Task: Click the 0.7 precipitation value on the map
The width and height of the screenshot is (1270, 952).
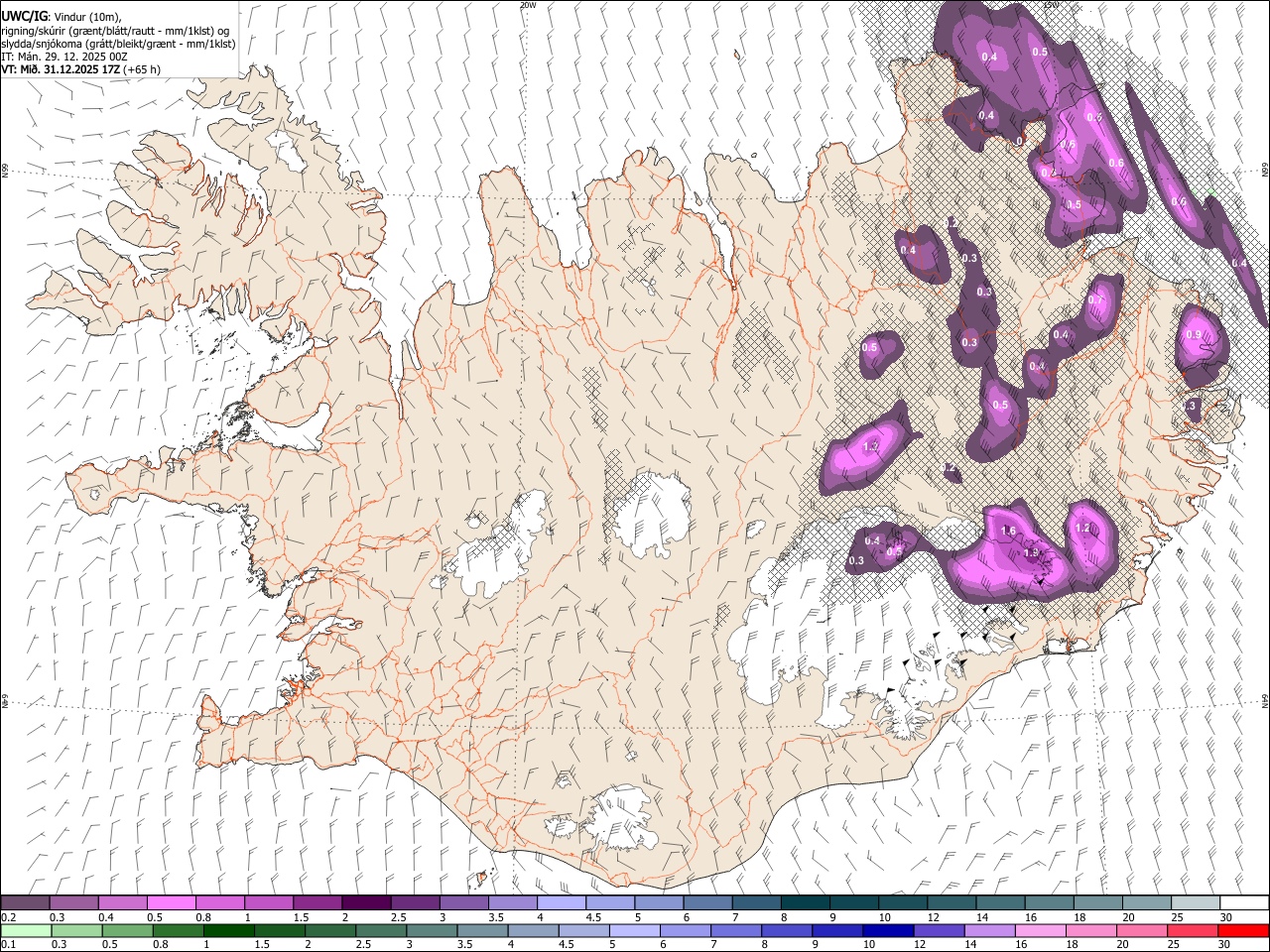Action: point(1096,300)
